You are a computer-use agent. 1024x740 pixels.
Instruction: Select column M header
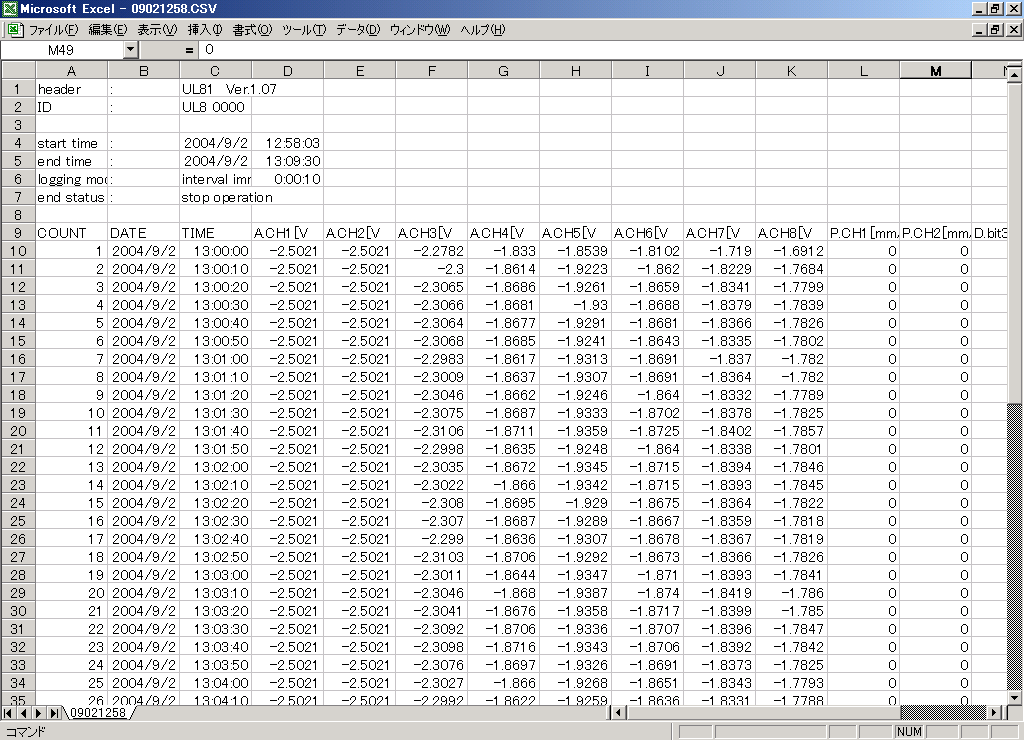935,71
